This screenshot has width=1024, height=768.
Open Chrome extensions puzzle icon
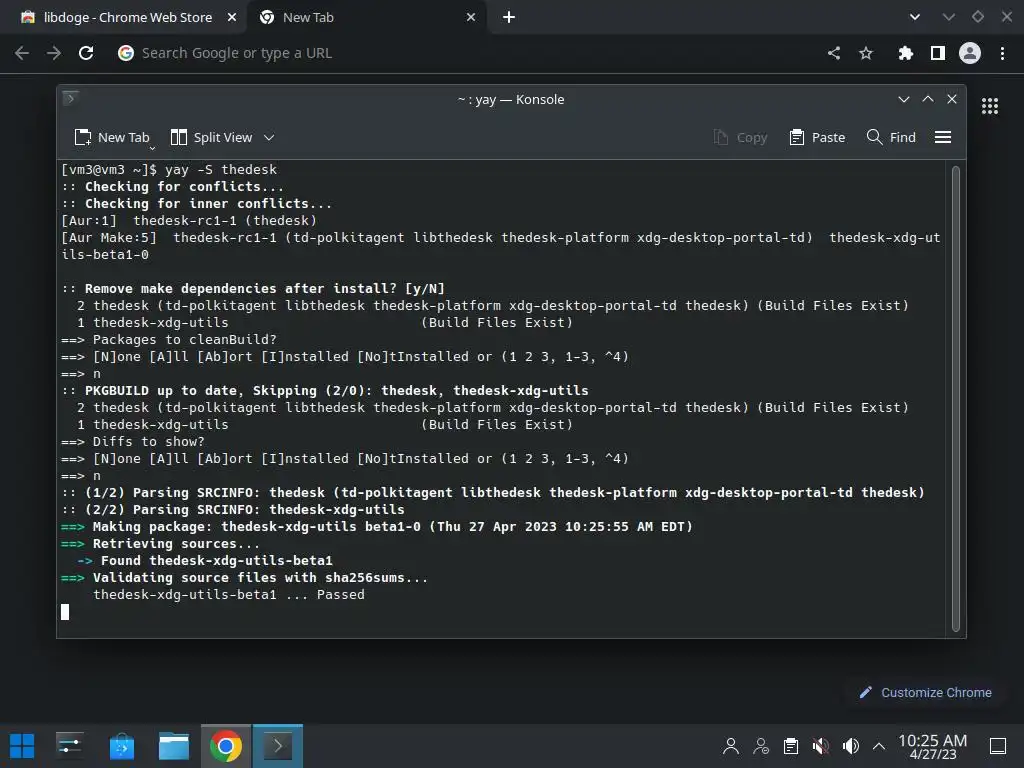click(x=905, y=53)
